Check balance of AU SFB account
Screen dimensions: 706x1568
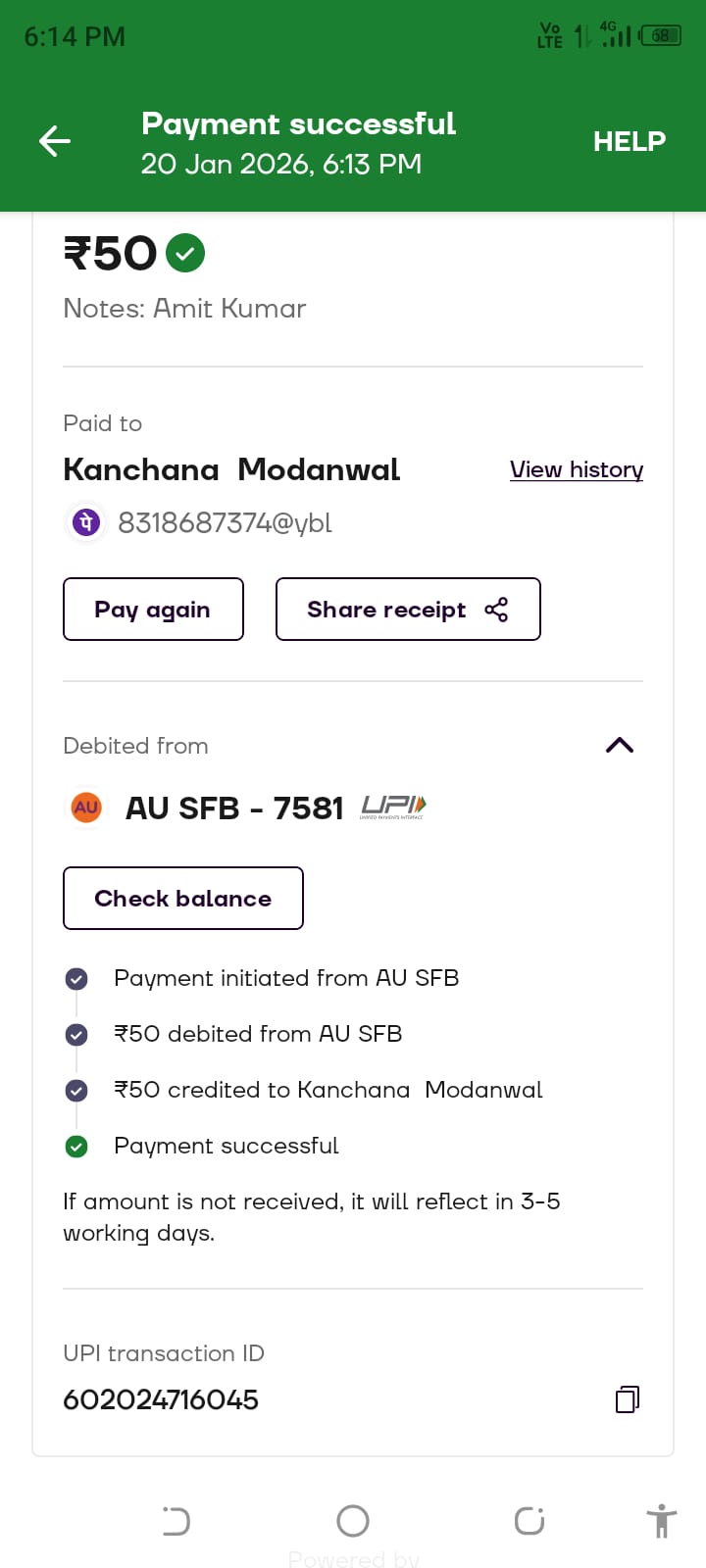[x=183, y=898]
